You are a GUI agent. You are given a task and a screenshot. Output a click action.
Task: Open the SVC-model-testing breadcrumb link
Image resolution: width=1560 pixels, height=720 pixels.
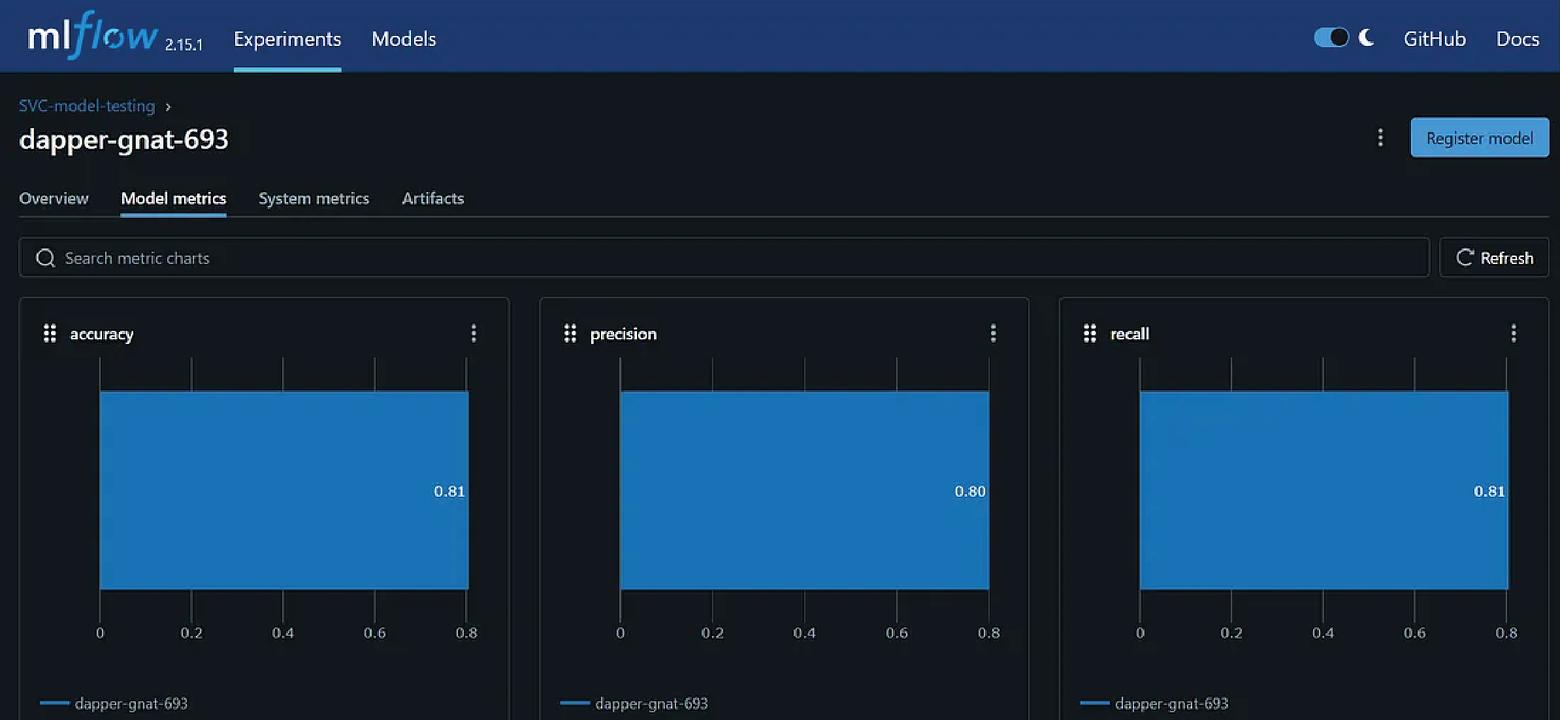pyautogui.click(x=87, y=106)
